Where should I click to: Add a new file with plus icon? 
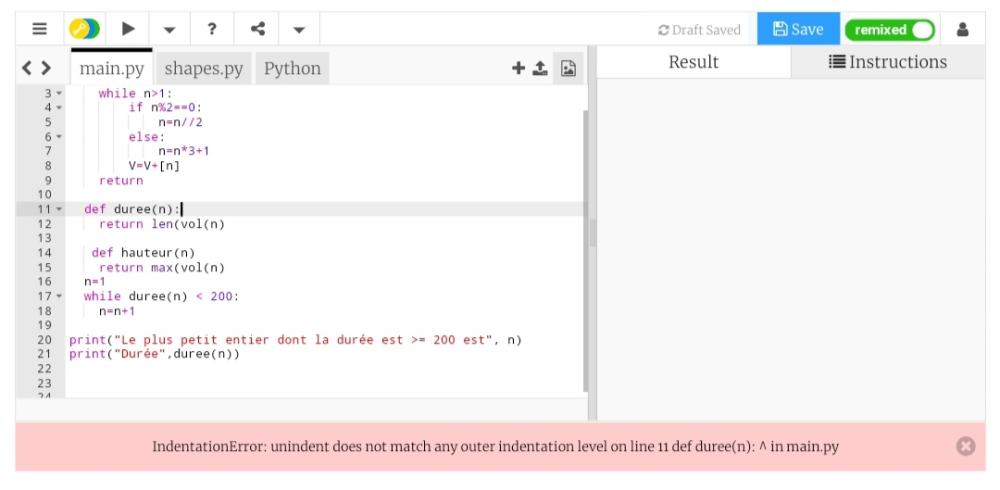(518, 68)
